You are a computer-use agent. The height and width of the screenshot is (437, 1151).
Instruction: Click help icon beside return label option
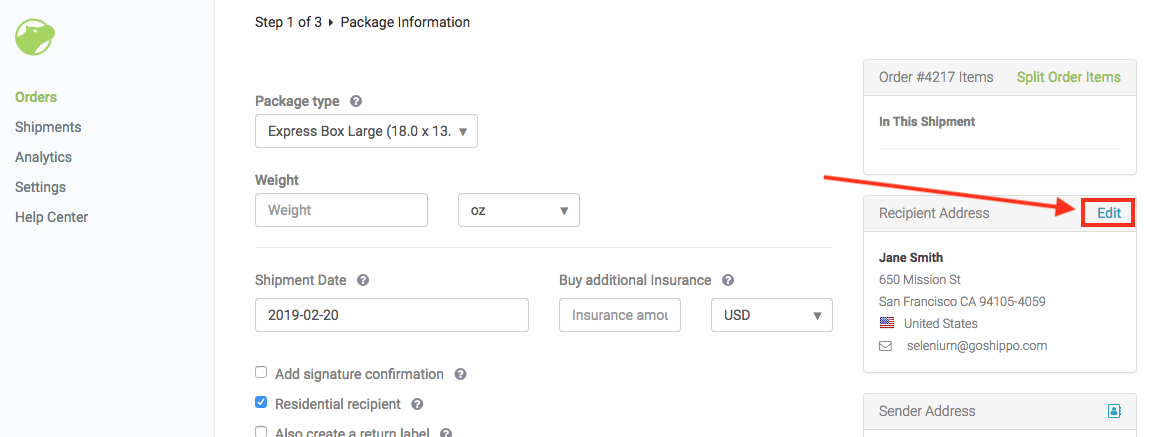click(x=445, y=433)
